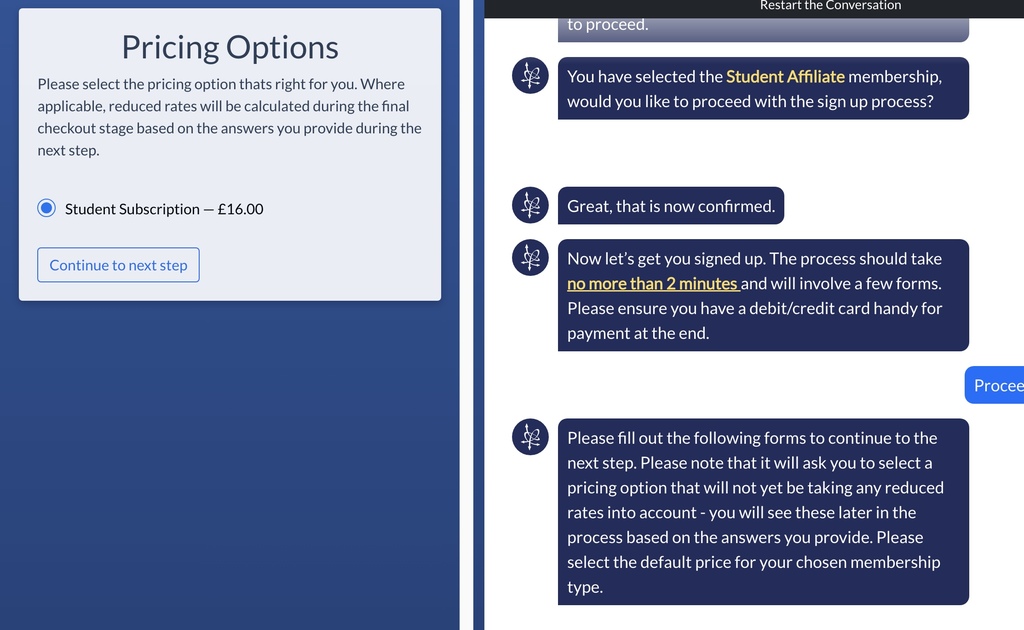Image resolution: width=1024 pixels, height=630 pixels.
Task: Click the pricing description paragraph under the heading
Action: [x=230, y=117]
